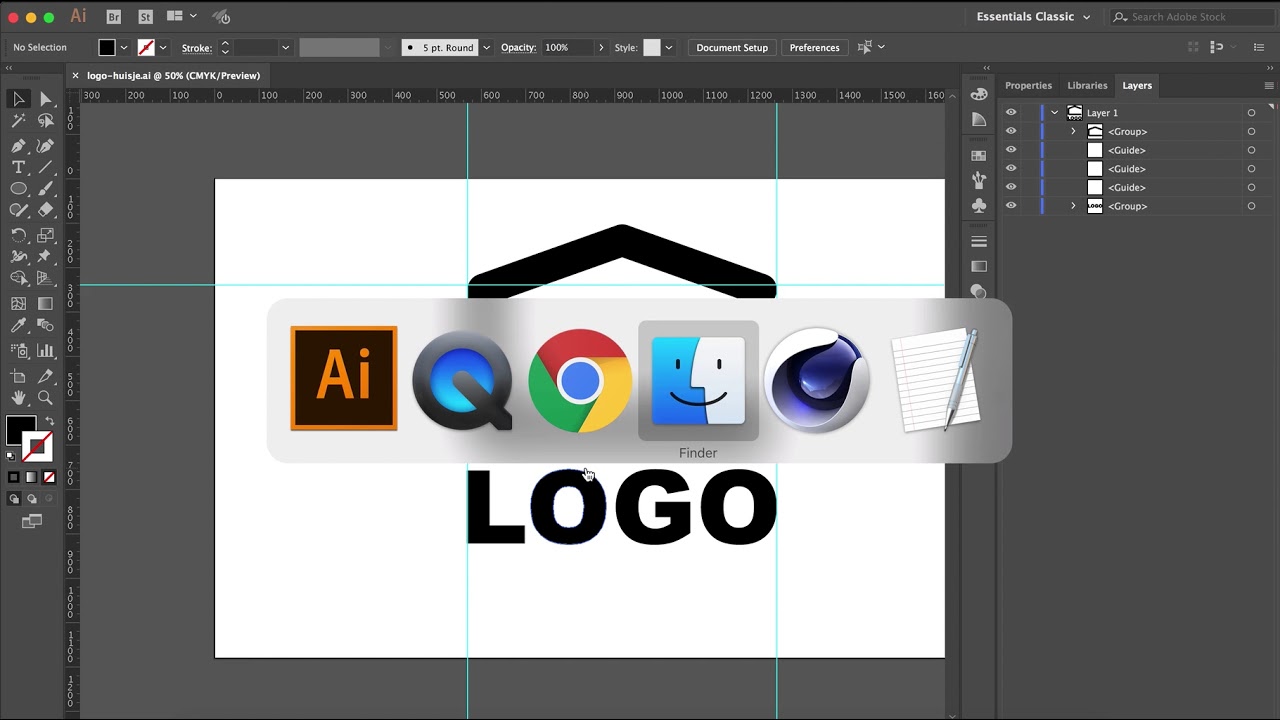This screenshot has width=1280, height=720.
Task: Select the Column Graph tool
Action: pyautogui.click(x=45, y=350)
